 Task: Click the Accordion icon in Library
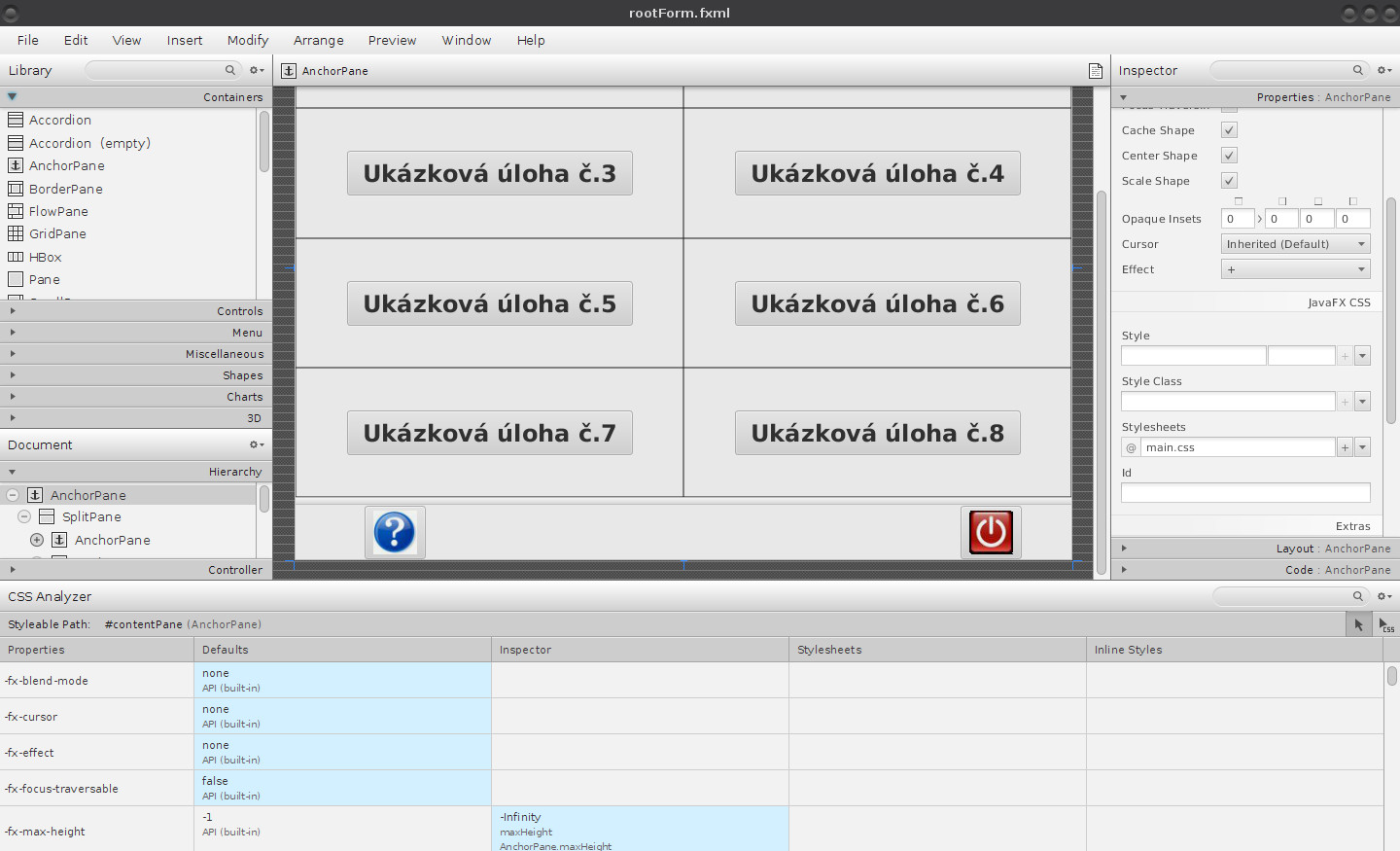pos(16,120)
